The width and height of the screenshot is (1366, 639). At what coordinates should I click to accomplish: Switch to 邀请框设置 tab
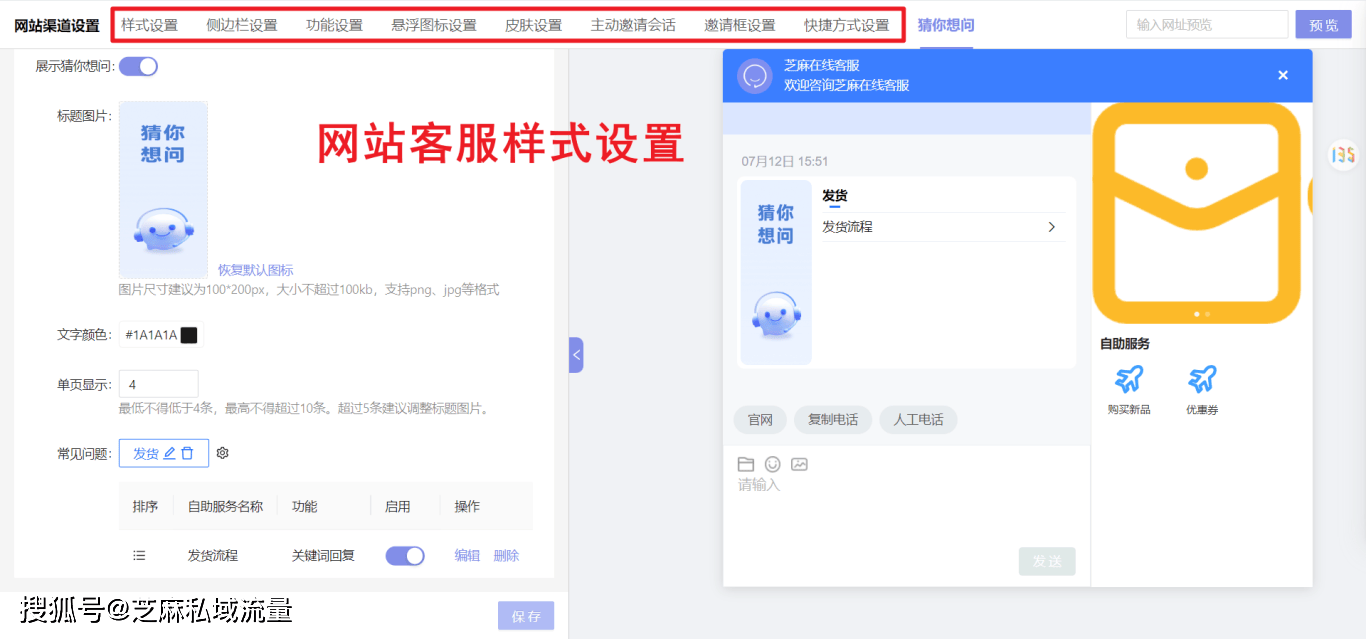pyautogui.click(x=740, y=26)
